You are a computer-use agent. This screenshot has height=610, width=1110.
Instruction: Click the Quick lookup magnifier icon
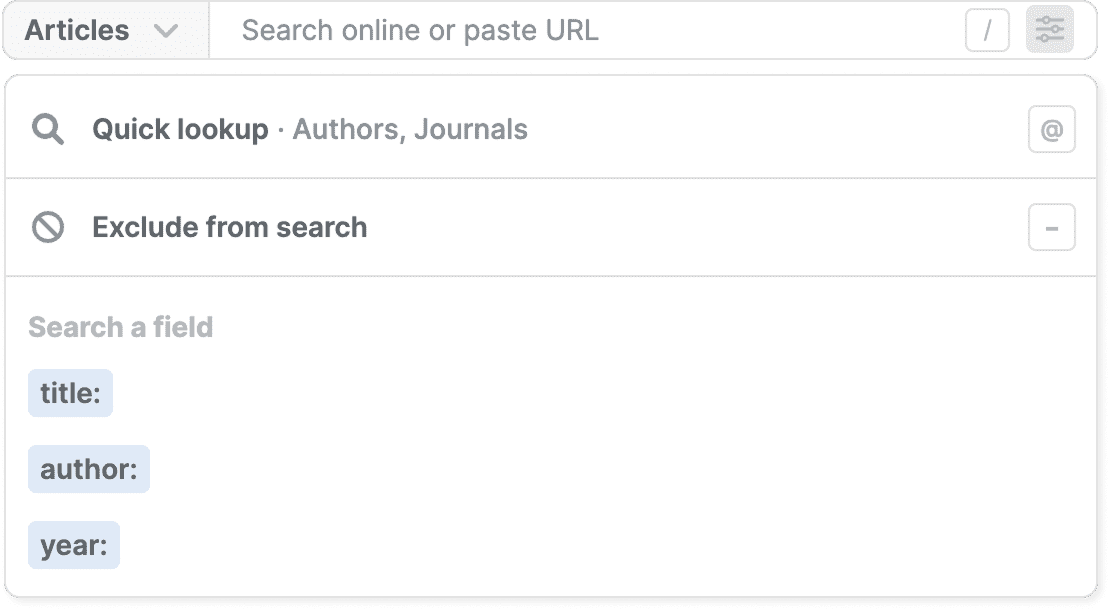coord(48,129)
